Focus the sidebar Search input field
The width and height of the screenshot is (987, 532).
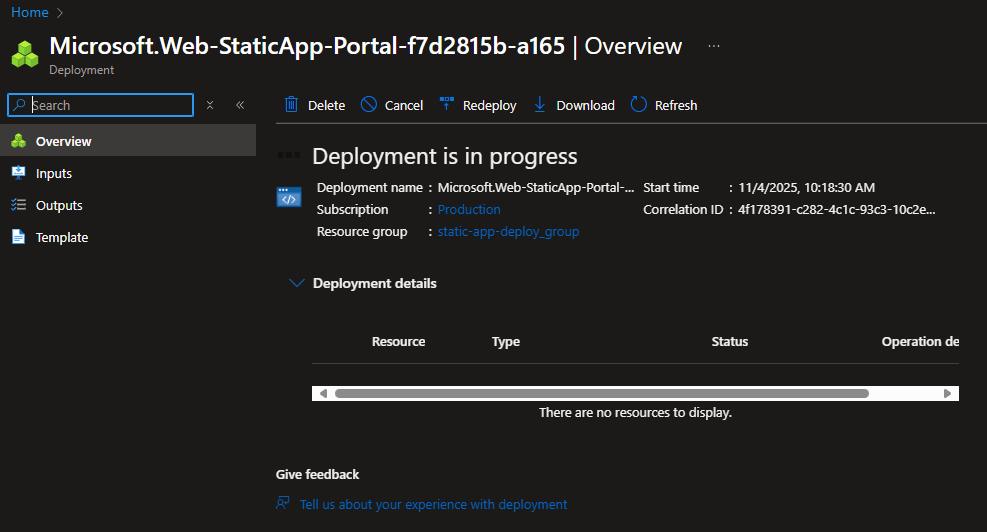coord(101,105)
